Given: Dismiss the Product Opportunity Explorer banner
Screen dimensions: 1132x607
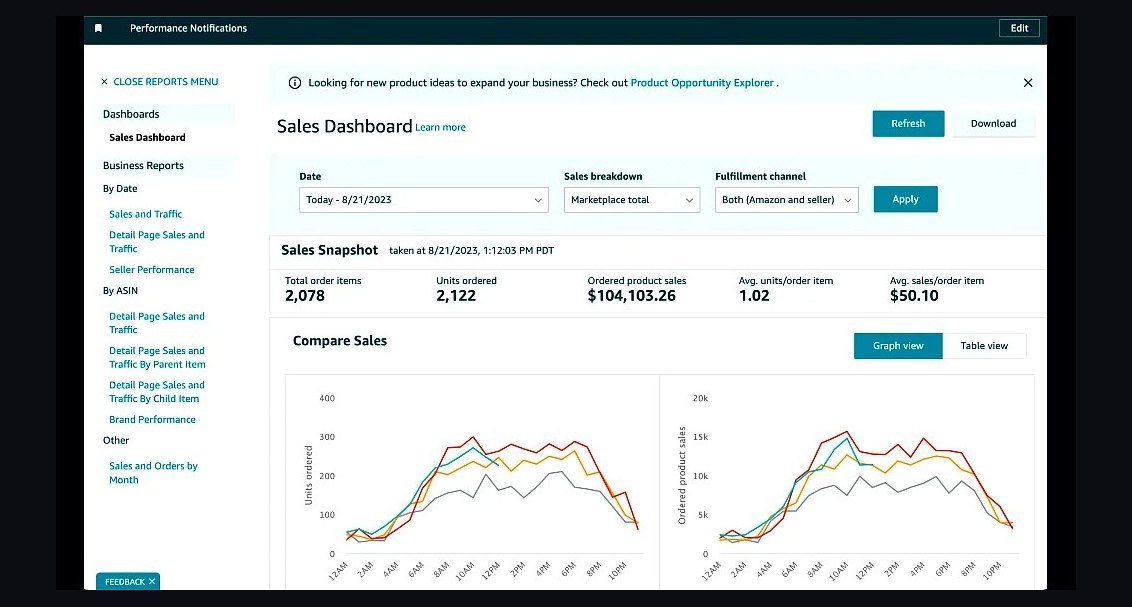Looking at the screenshot, I should coord(1028,83).
